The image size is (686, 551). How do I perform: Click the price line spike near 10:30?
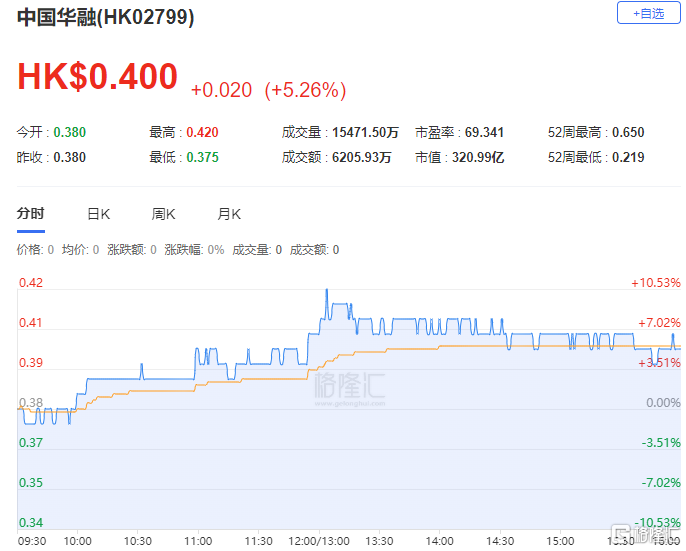141,366
